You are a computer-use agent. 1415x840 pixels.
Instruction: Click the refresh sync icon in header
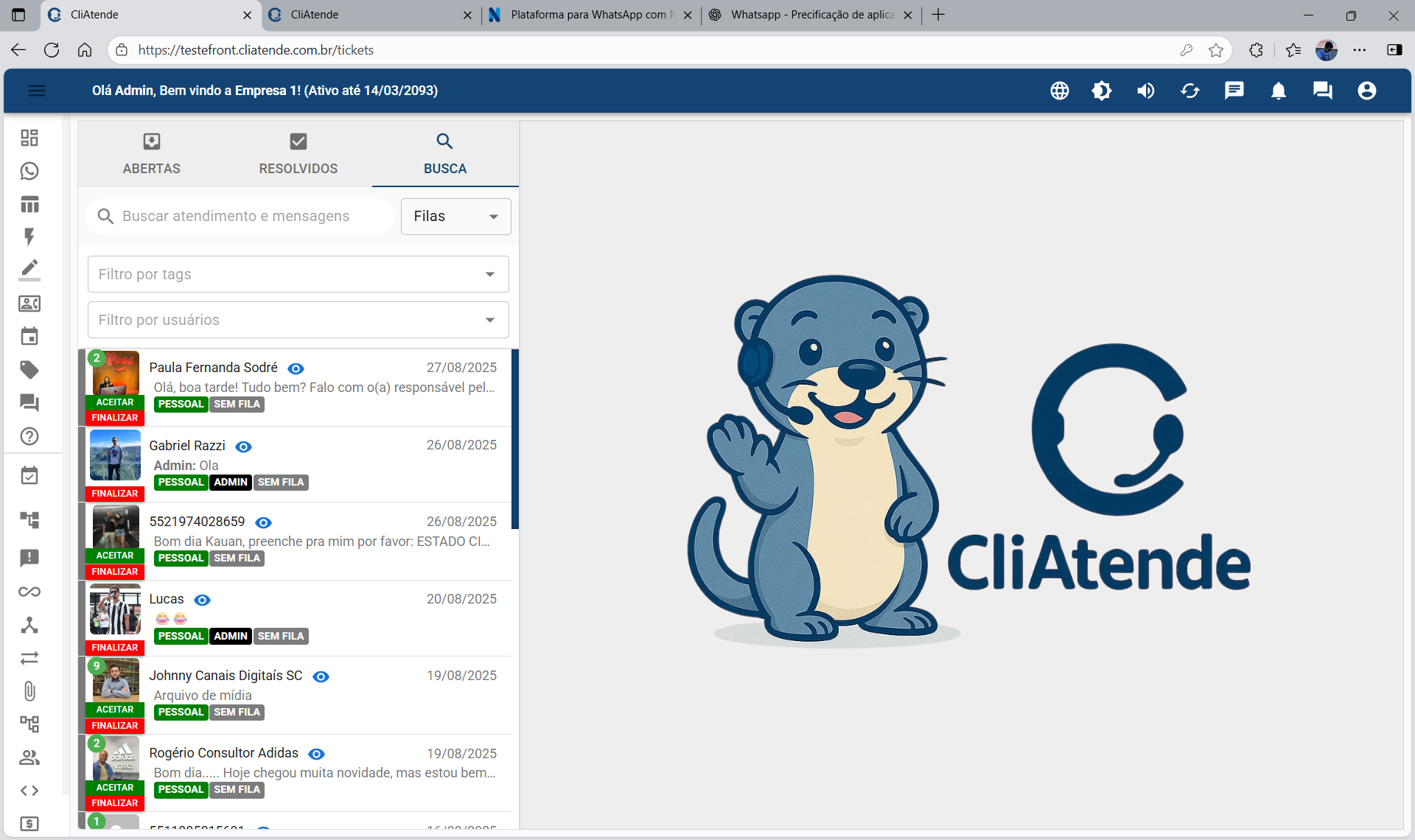1190,91
